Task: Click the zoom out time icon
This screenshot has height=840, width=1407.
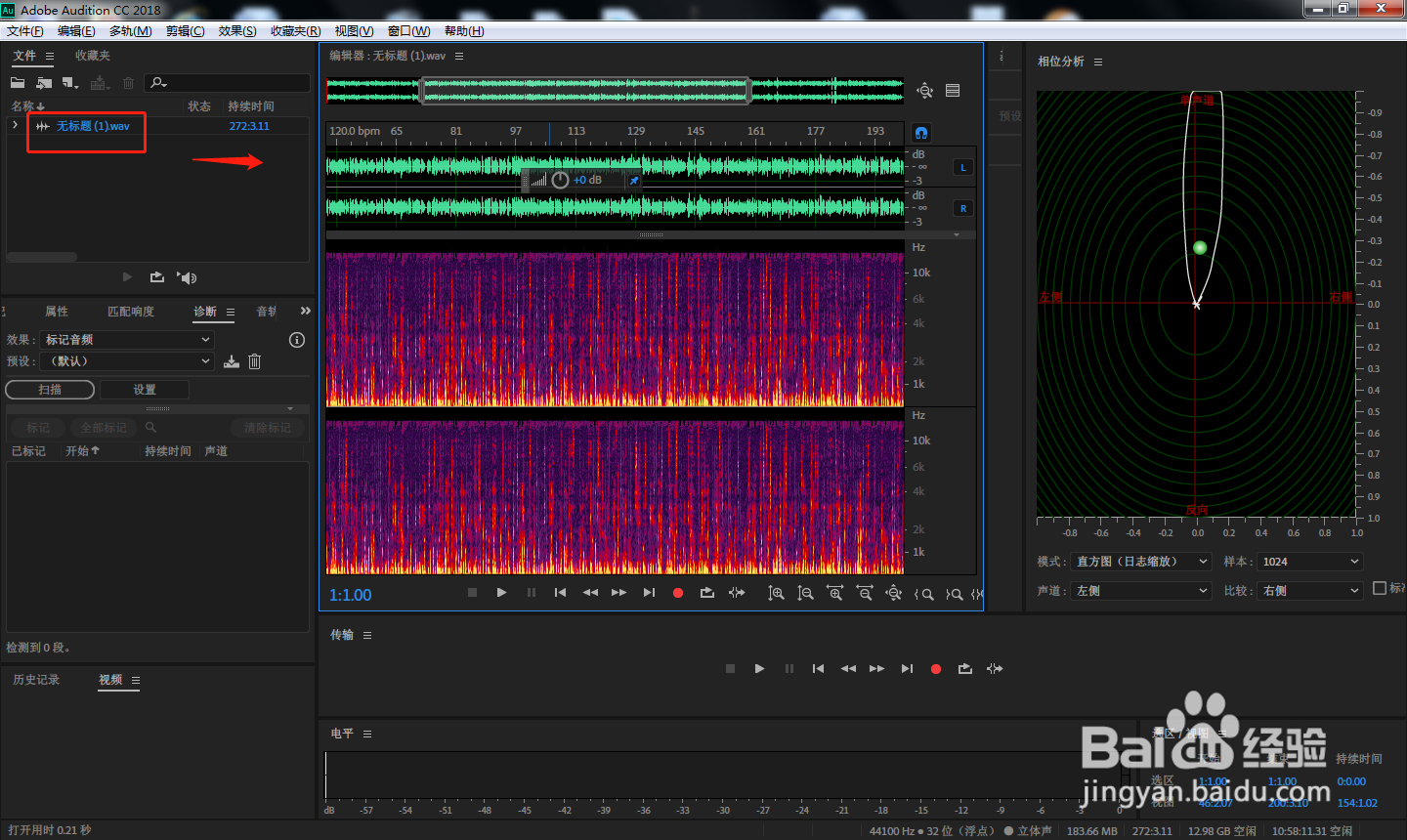Action: pyautogui.click(x=865, y=593)
